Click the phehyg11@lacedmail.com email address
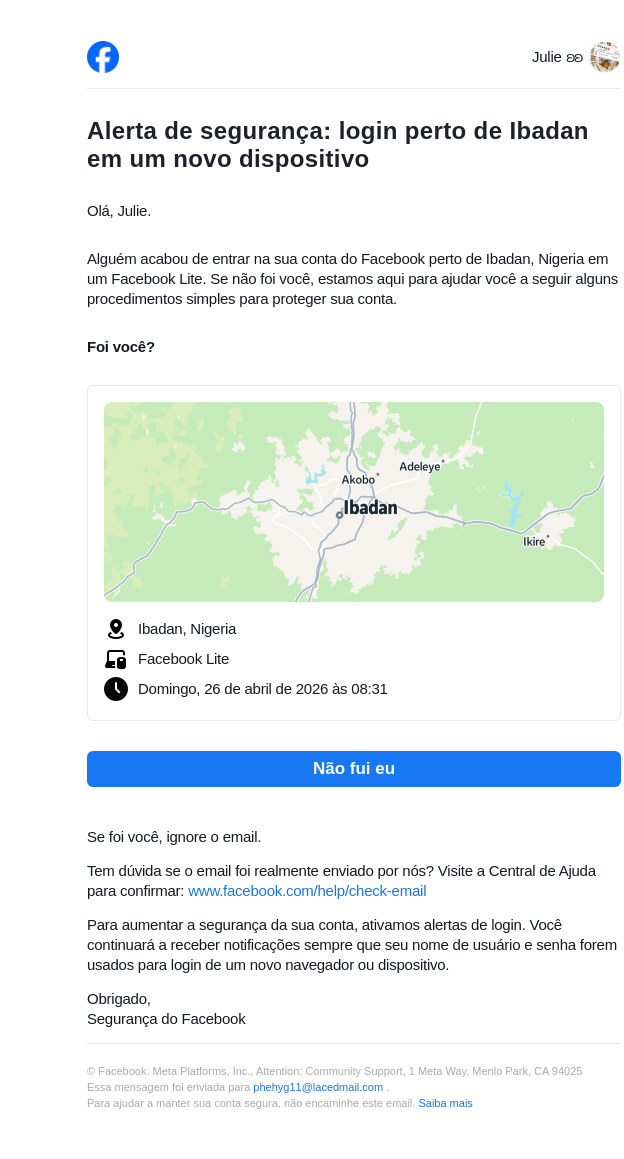Viewport: 624px width, 1159px height. click(x=318, y=1087)
